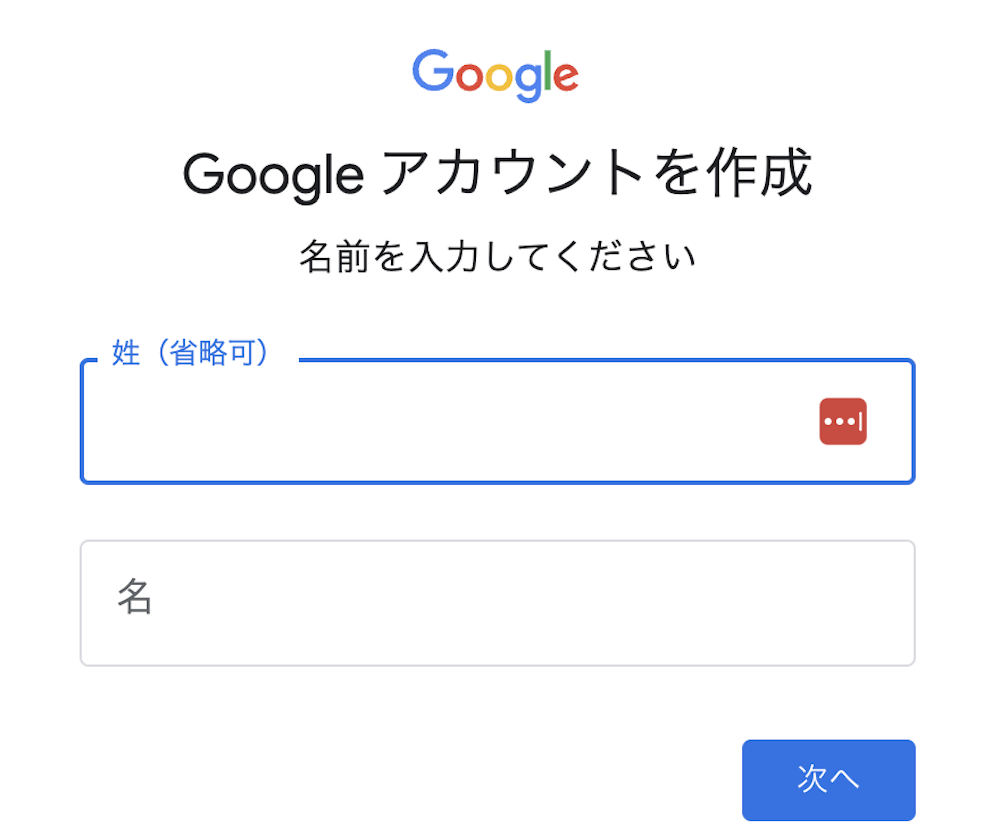This screenshot has width=1000, height=836.
Task: Click the 名前を入力してください subtitle
Action: click(497, 256)
